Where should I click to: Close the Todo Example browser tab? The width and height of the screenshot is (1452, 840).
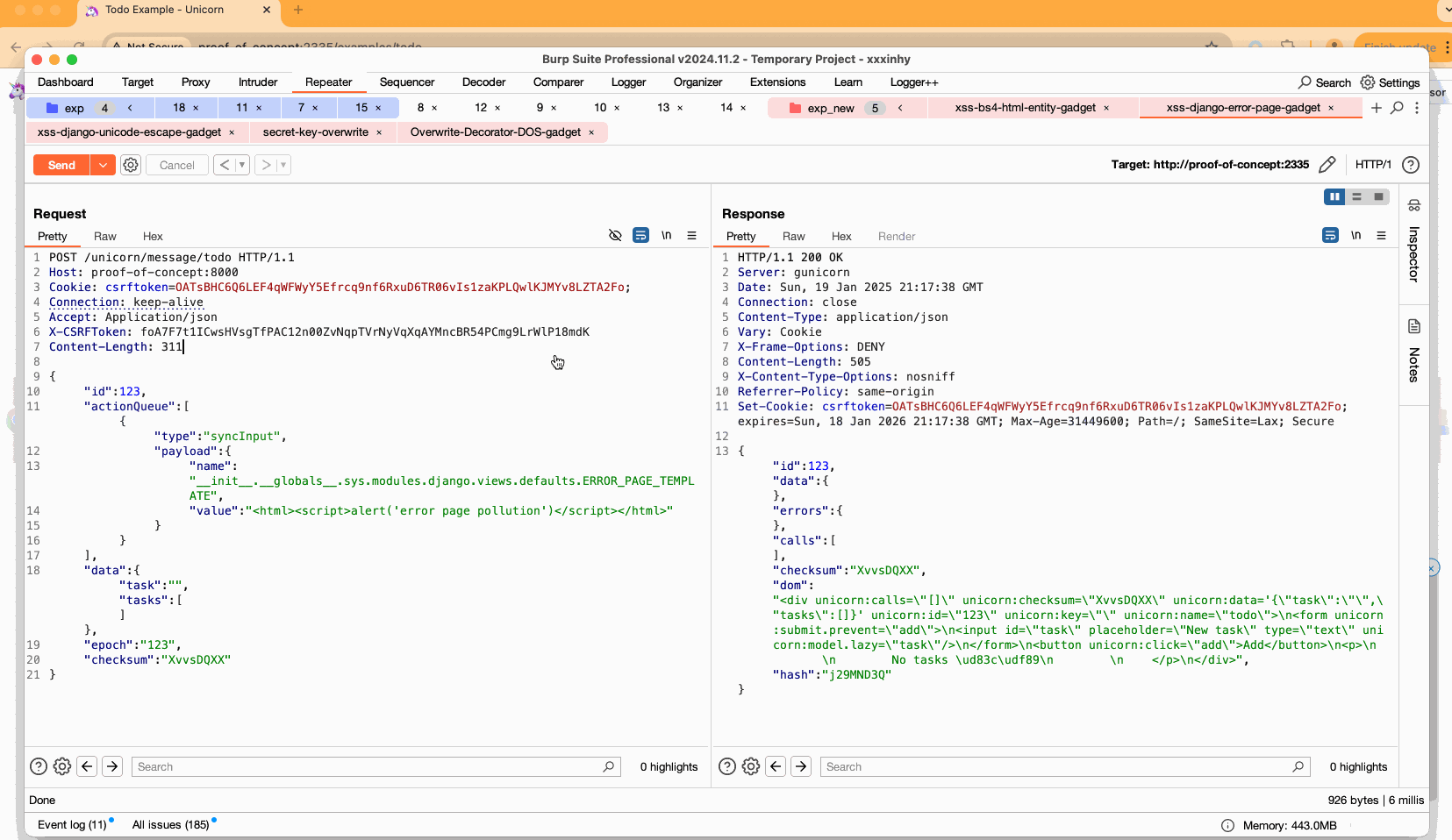pyautogui.click(x=267, y=10)
